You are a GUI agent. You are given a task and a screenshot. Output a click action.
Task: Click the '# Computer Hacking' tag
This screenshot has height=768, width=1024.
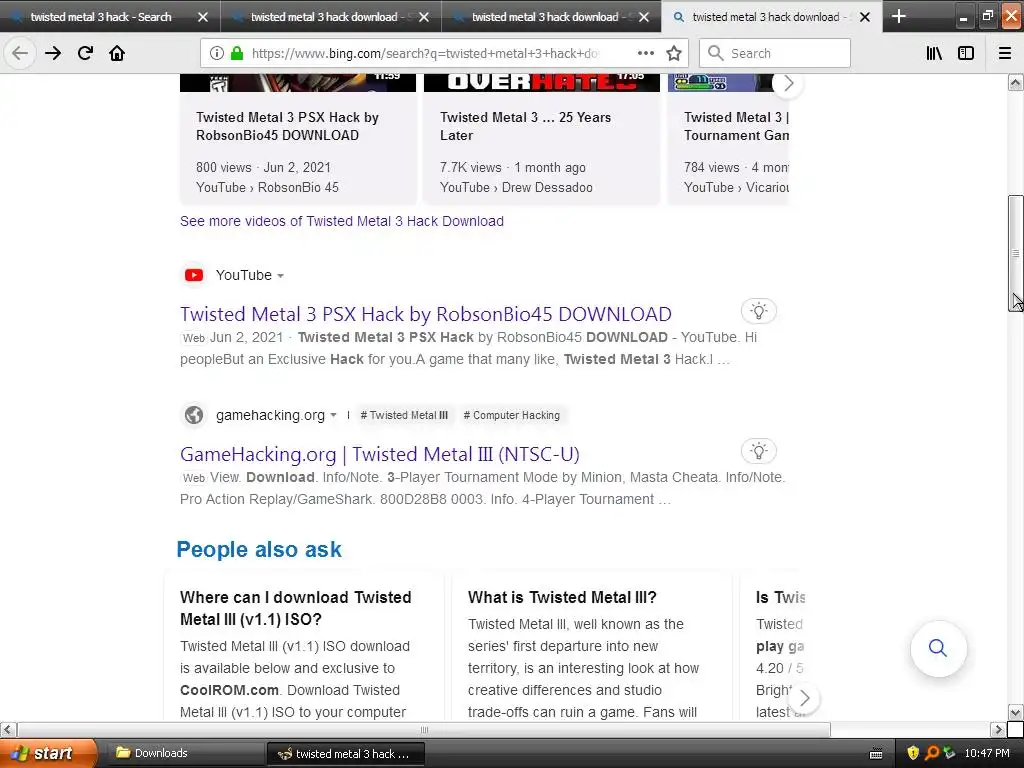[511, 415]
